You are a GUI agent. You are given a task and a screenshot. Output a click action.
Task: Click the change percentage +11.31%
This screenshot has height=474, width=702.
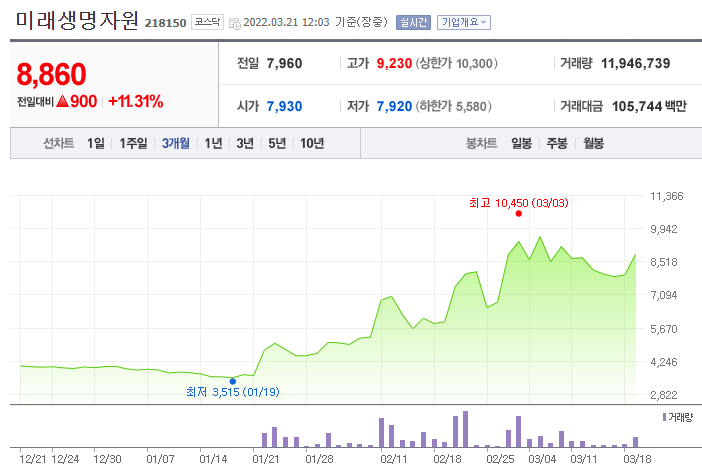pyautogui.click(x=136, y=101)
